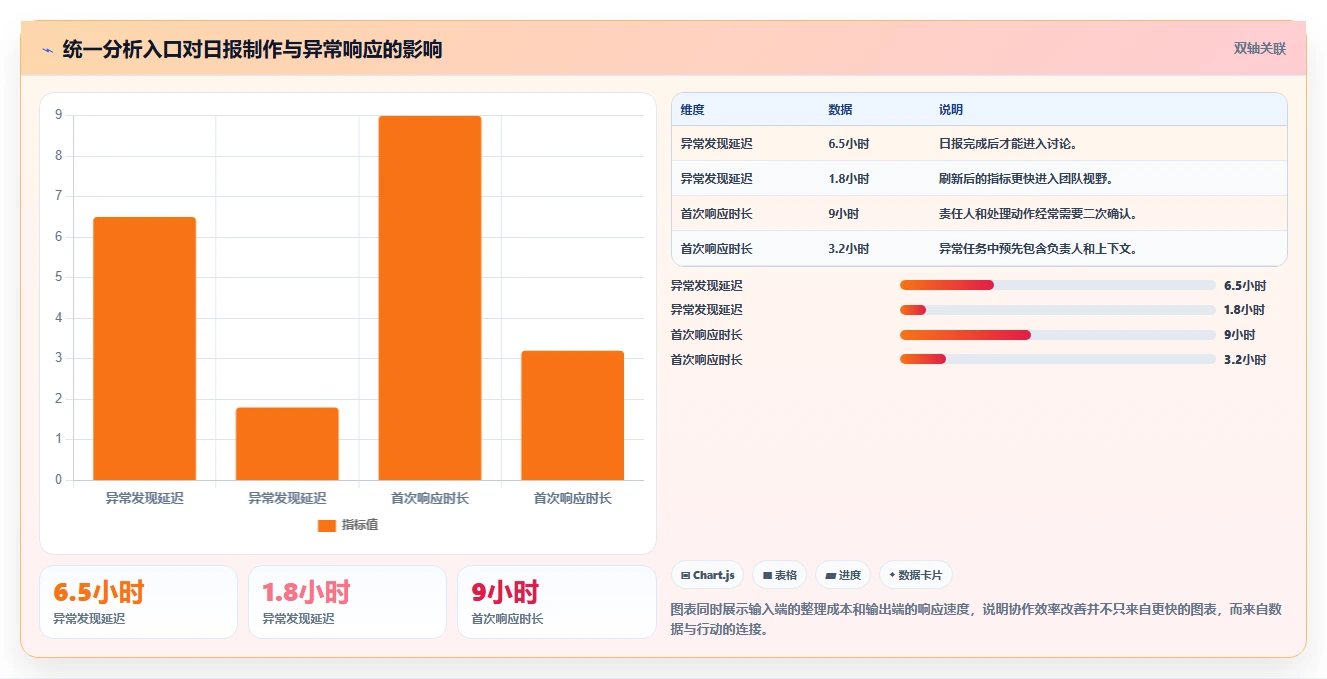Viewport: 1327px width, 679px height.
Task: Click table cell 1.8小时
Action: coord(848,179)
